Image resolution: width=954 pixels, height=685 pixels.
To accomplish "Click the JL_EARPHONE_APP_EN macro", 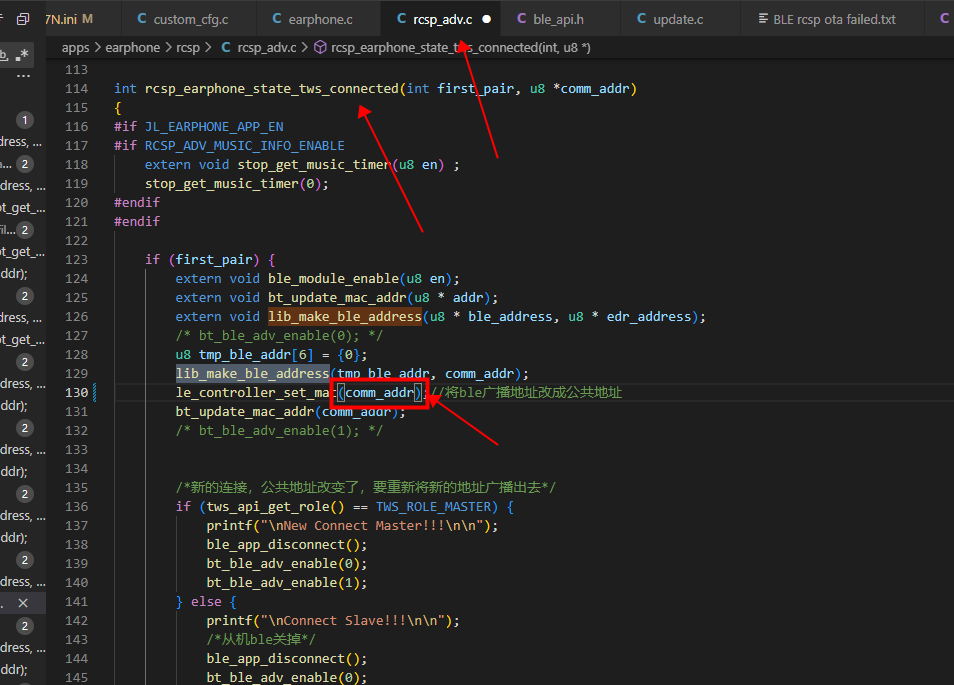I will [x=214, y=127].
